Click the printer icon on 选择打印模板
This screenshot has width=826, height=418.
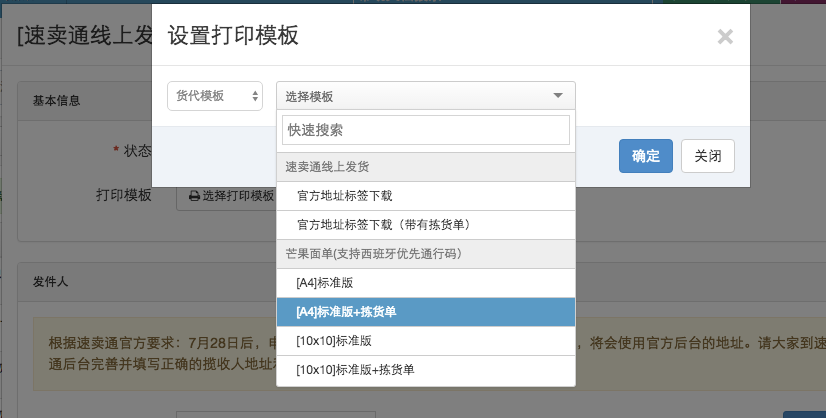[194, 196]
